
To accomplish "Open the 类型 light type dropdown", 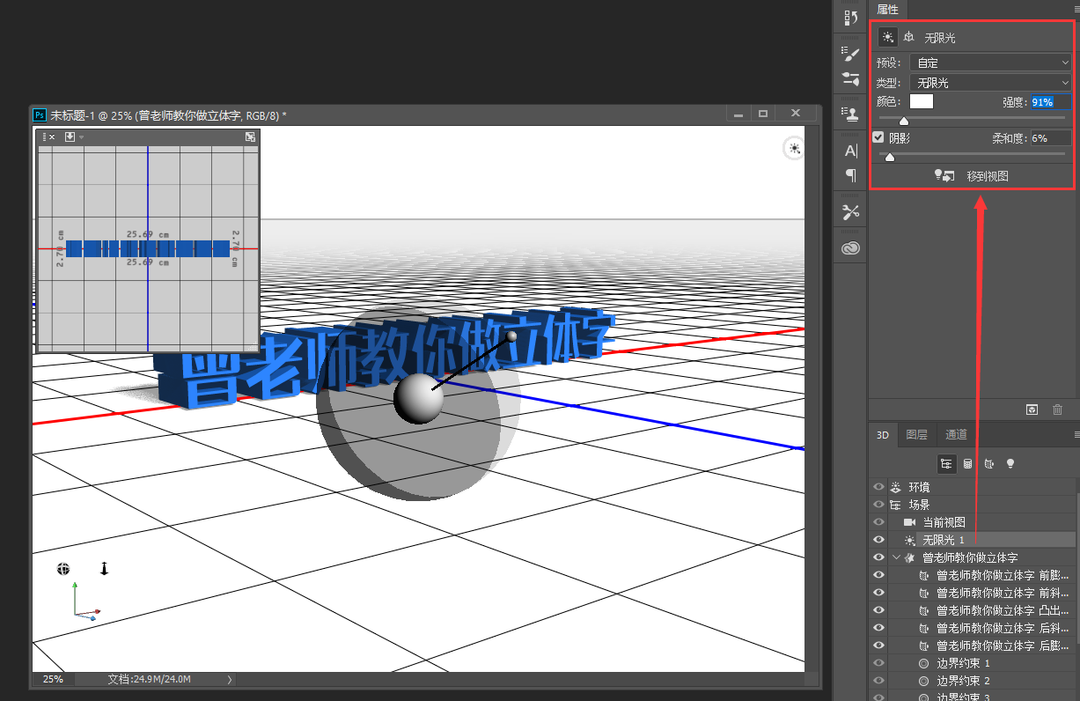I will point(990,83).
